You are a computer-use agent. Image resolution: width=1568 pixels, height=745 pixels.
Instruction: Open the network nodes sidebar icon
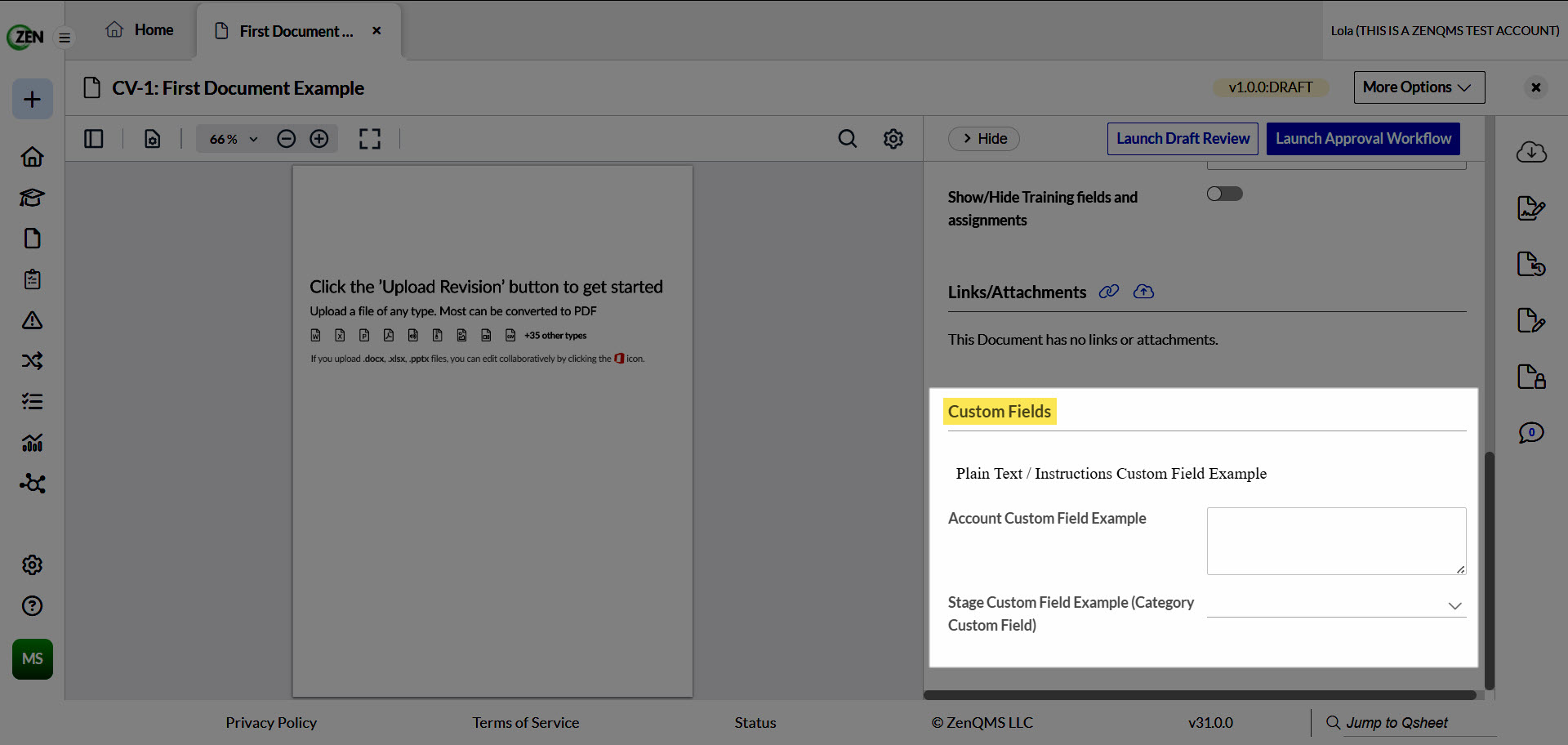33,483
